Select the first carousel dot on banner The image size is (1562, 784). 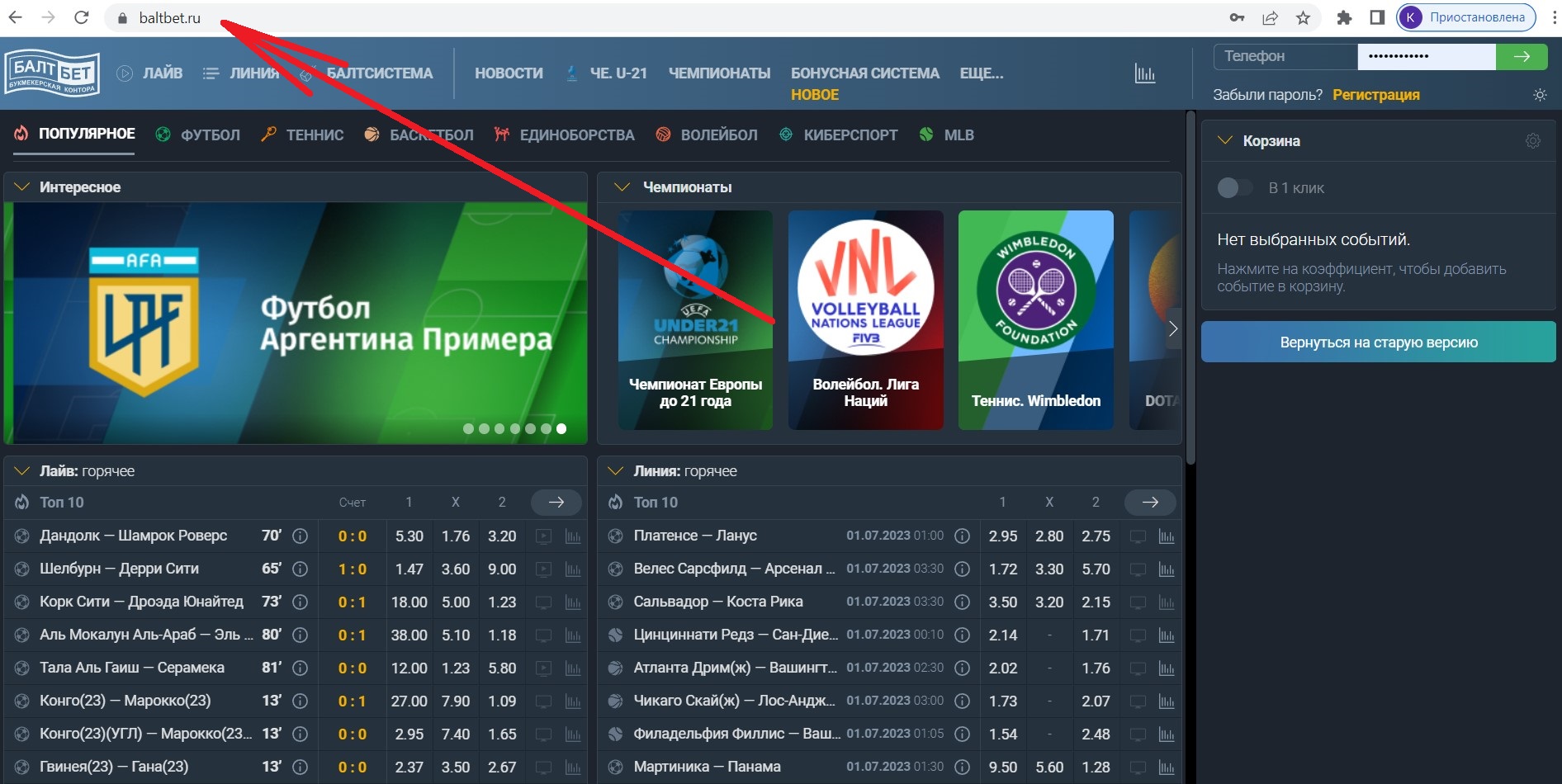pyautogui.click(x=468, y=428)
